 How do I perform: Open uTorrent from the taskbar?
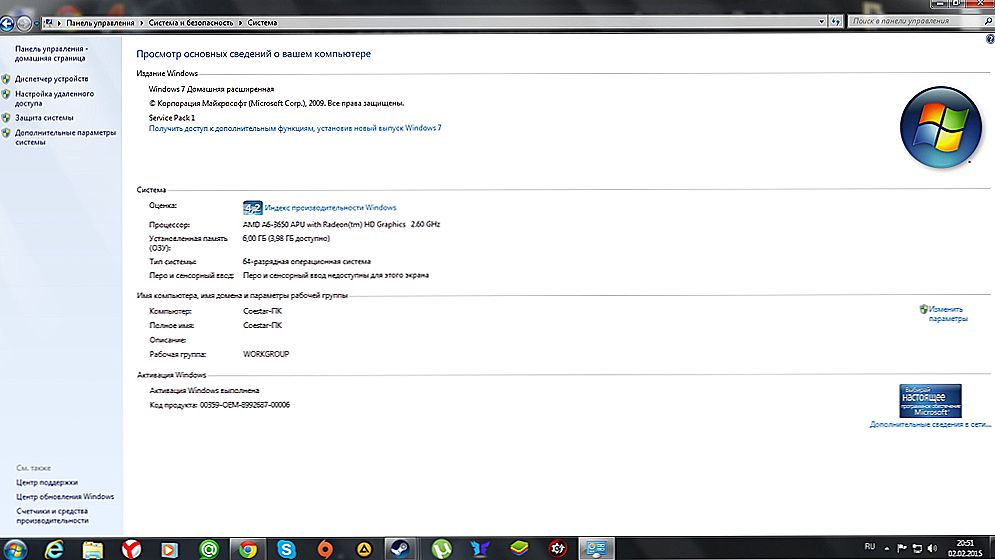click(x=442, y=549)
